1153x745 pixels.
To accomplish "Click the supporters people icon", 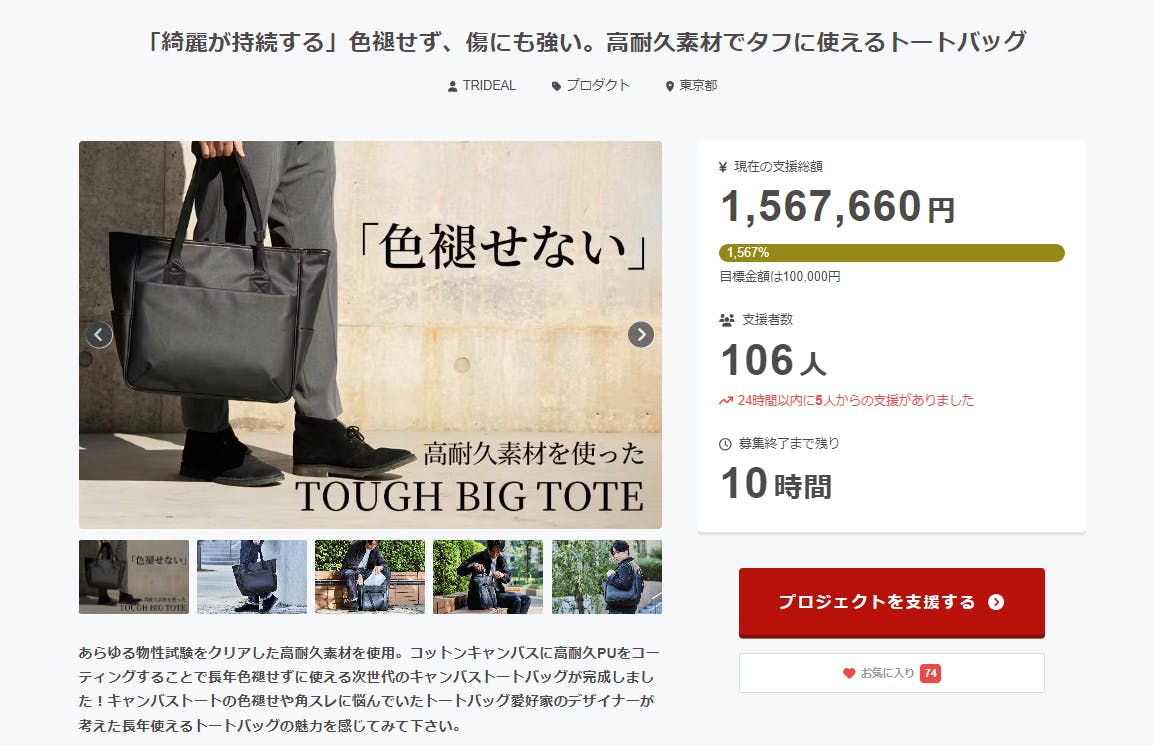I will coord(727,320).
